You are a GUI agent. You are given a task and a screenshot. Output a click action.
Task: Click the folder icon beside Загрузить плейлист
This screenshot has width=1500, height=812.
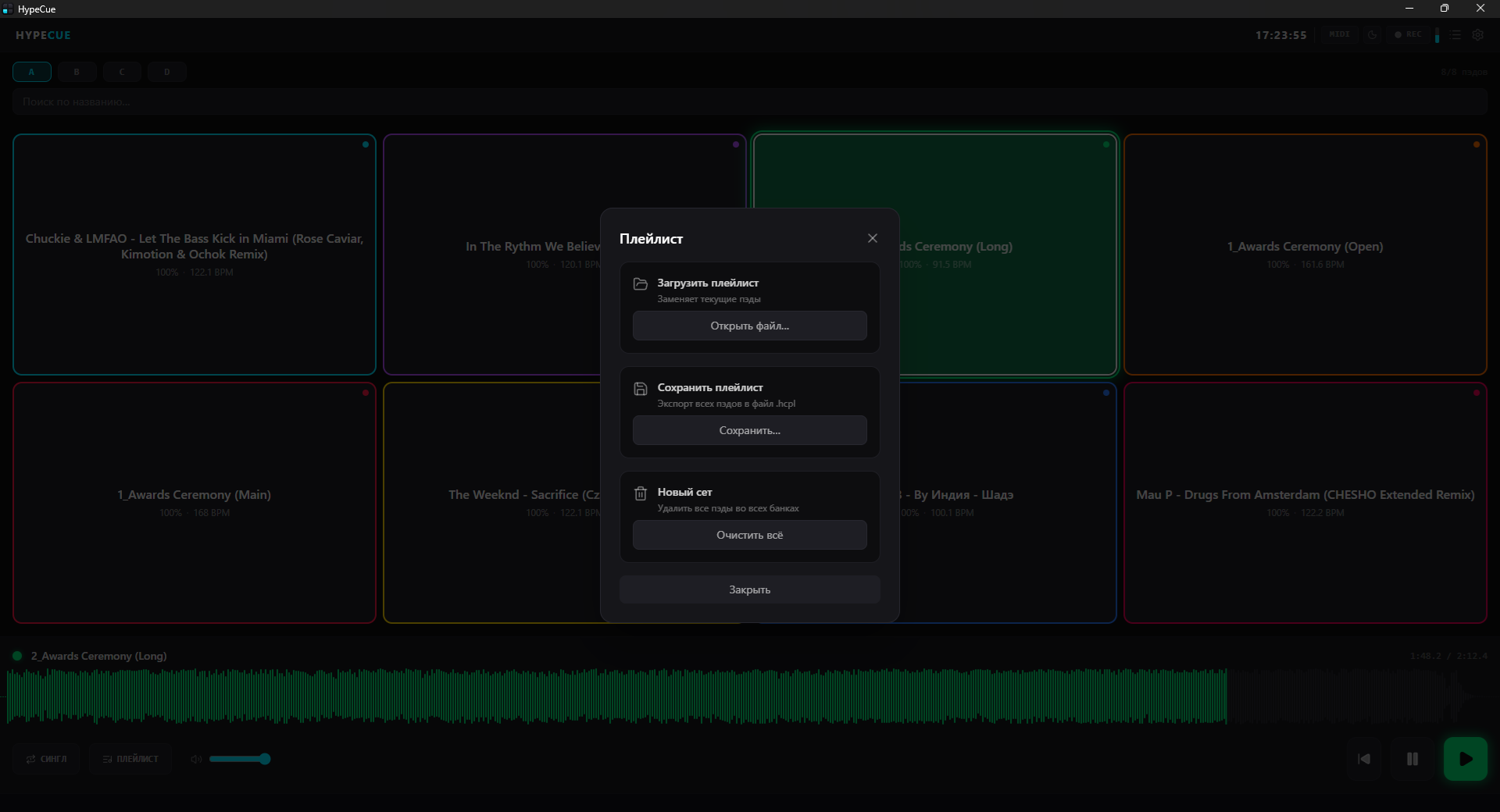[x=641, y=283]
